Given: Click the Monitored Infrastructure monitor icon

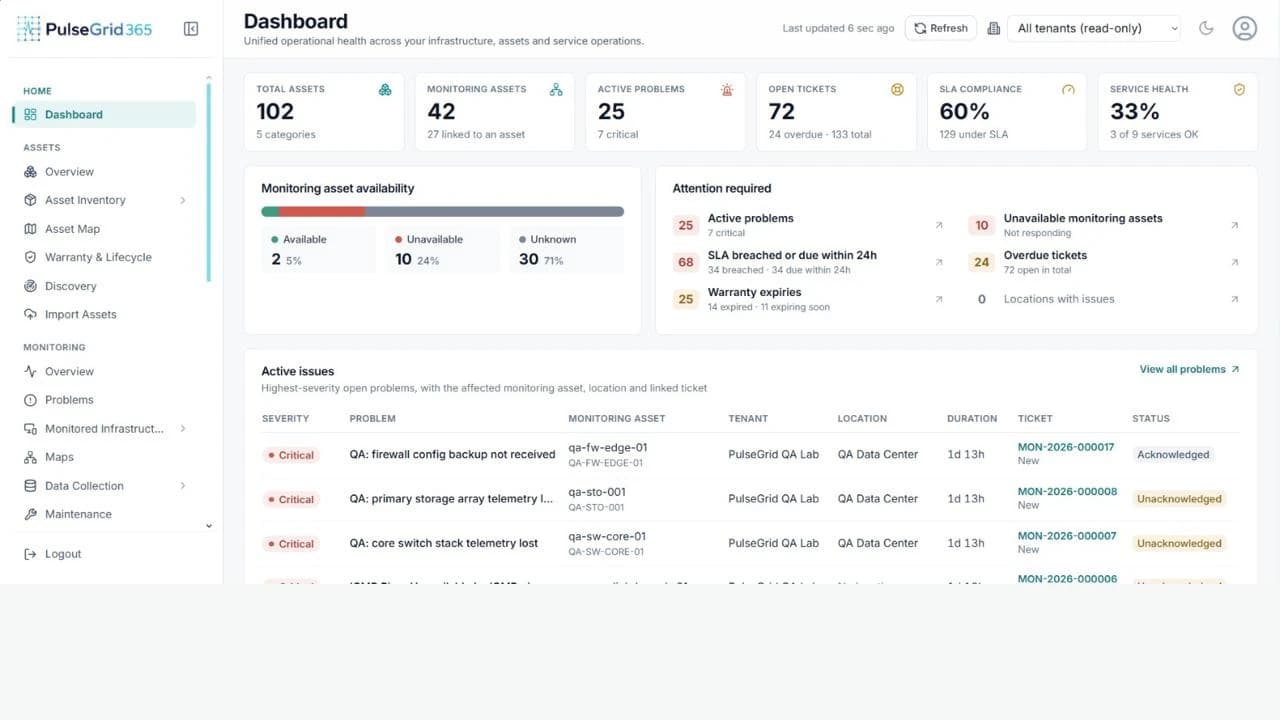Looking at the screenshot, I should tap(30, 428).
